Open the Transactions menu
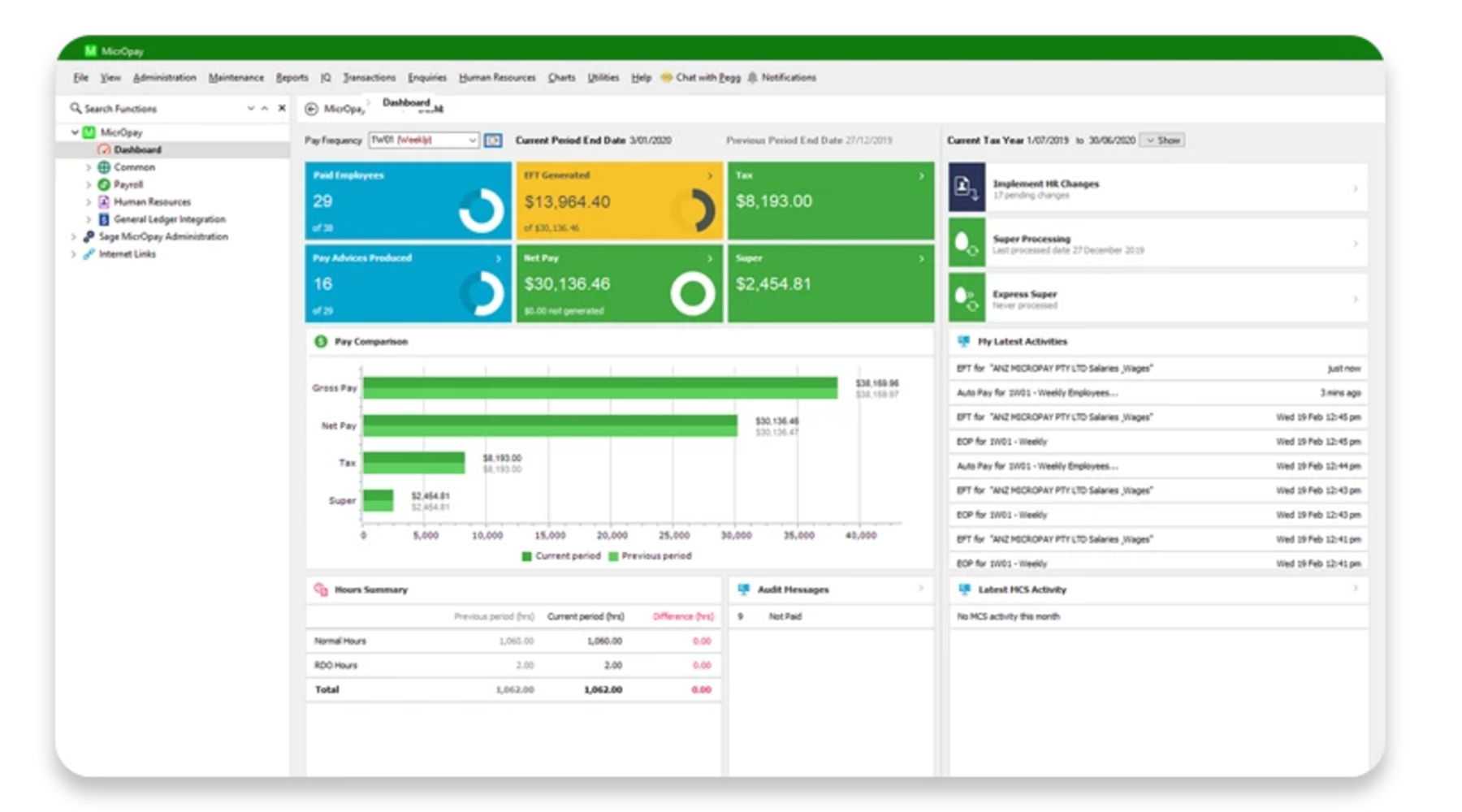 [369, 78]
